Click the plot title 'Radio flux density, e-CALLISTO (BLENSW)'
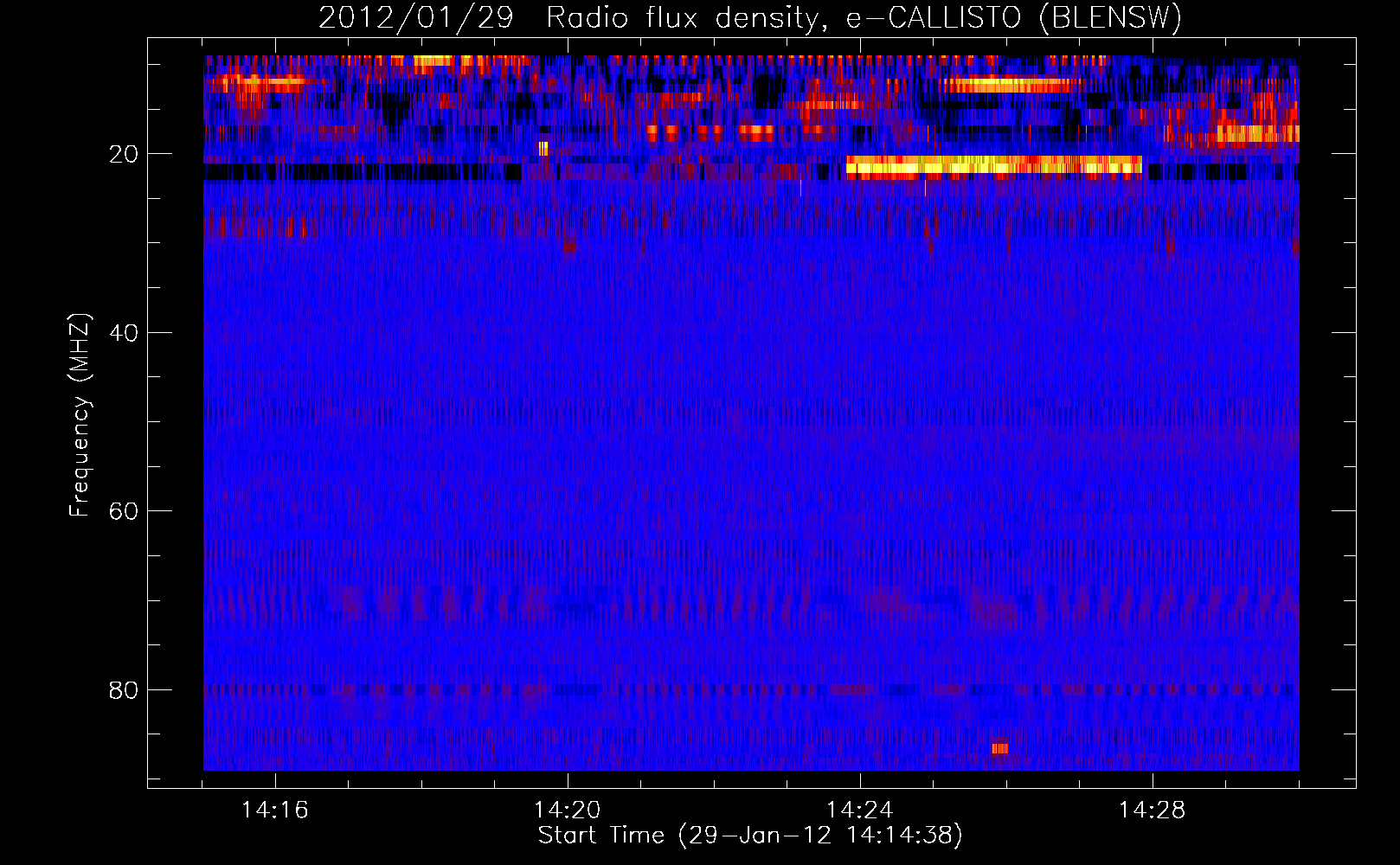Viewport: 1400px width, 865px height. [864, 18]
